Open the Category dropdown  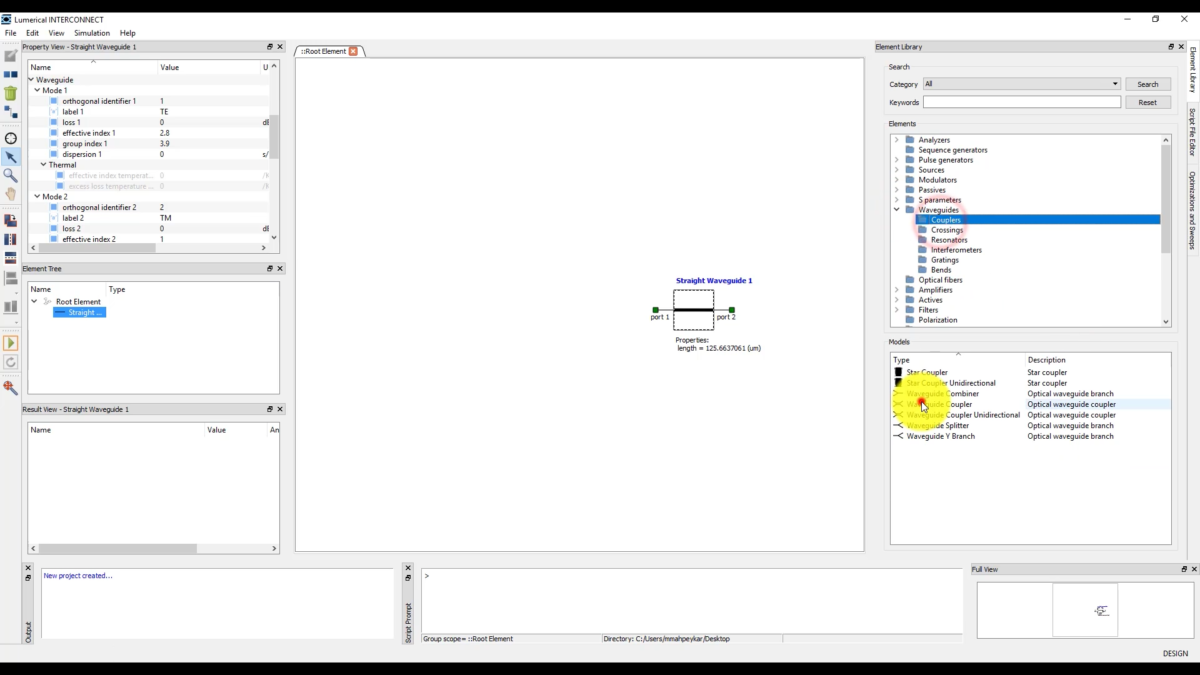[1021, 84]
